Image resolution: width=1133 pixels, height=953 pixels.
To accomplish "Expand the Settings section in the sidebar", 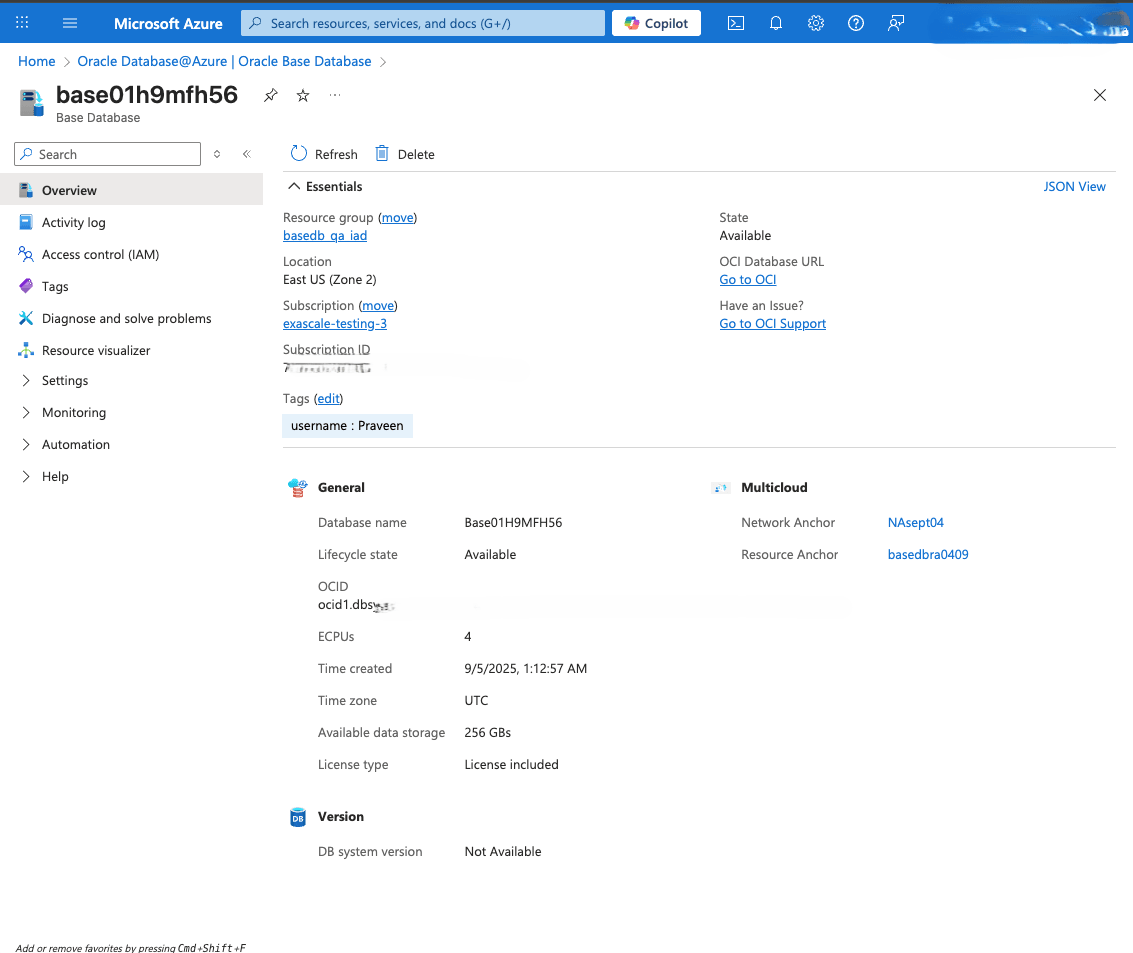I will tap(64, 380).
